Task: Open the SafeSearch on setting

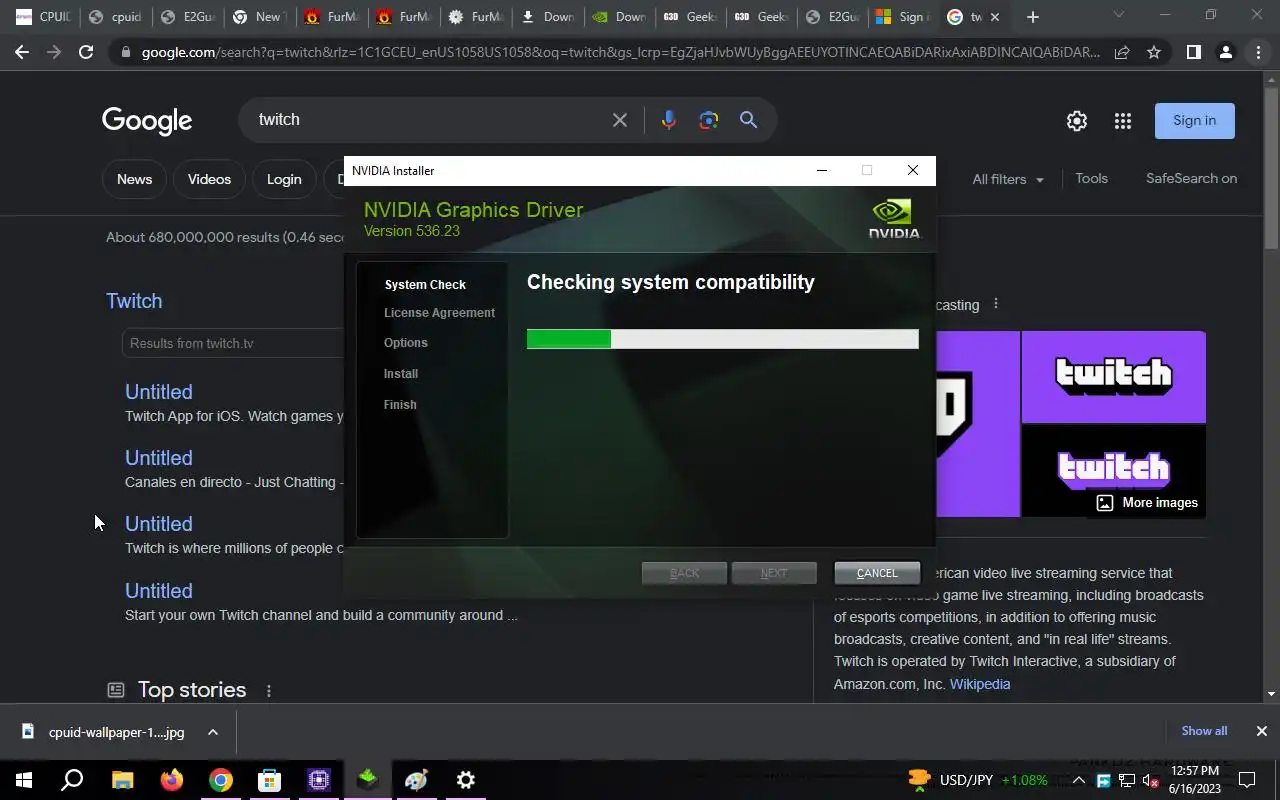Action: pyautogui.click(x=1191, y=178)
